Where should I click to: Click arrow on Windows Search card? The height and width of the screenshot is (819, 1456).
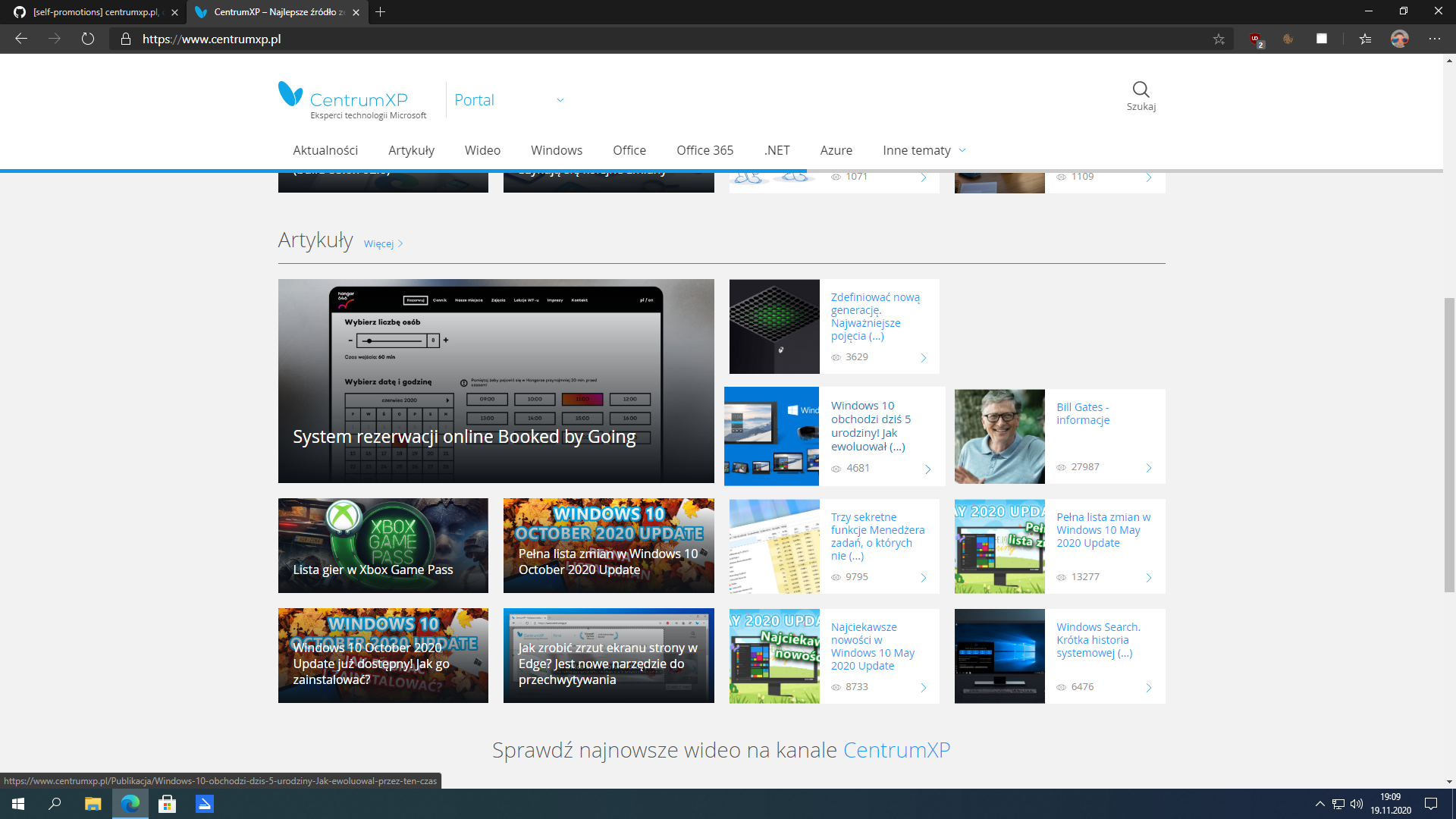[x=1149, y=688]
